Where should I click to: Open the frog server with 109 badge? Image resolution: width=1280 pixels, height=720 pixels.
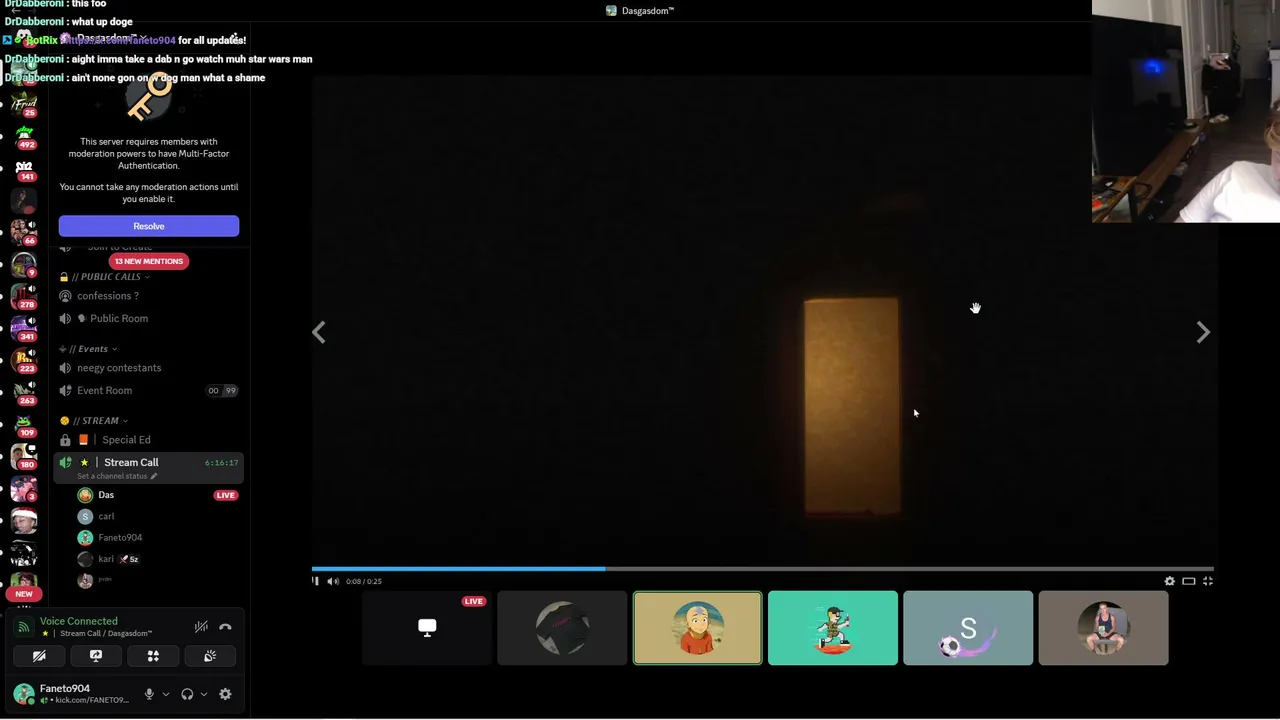tap(24, 424)
